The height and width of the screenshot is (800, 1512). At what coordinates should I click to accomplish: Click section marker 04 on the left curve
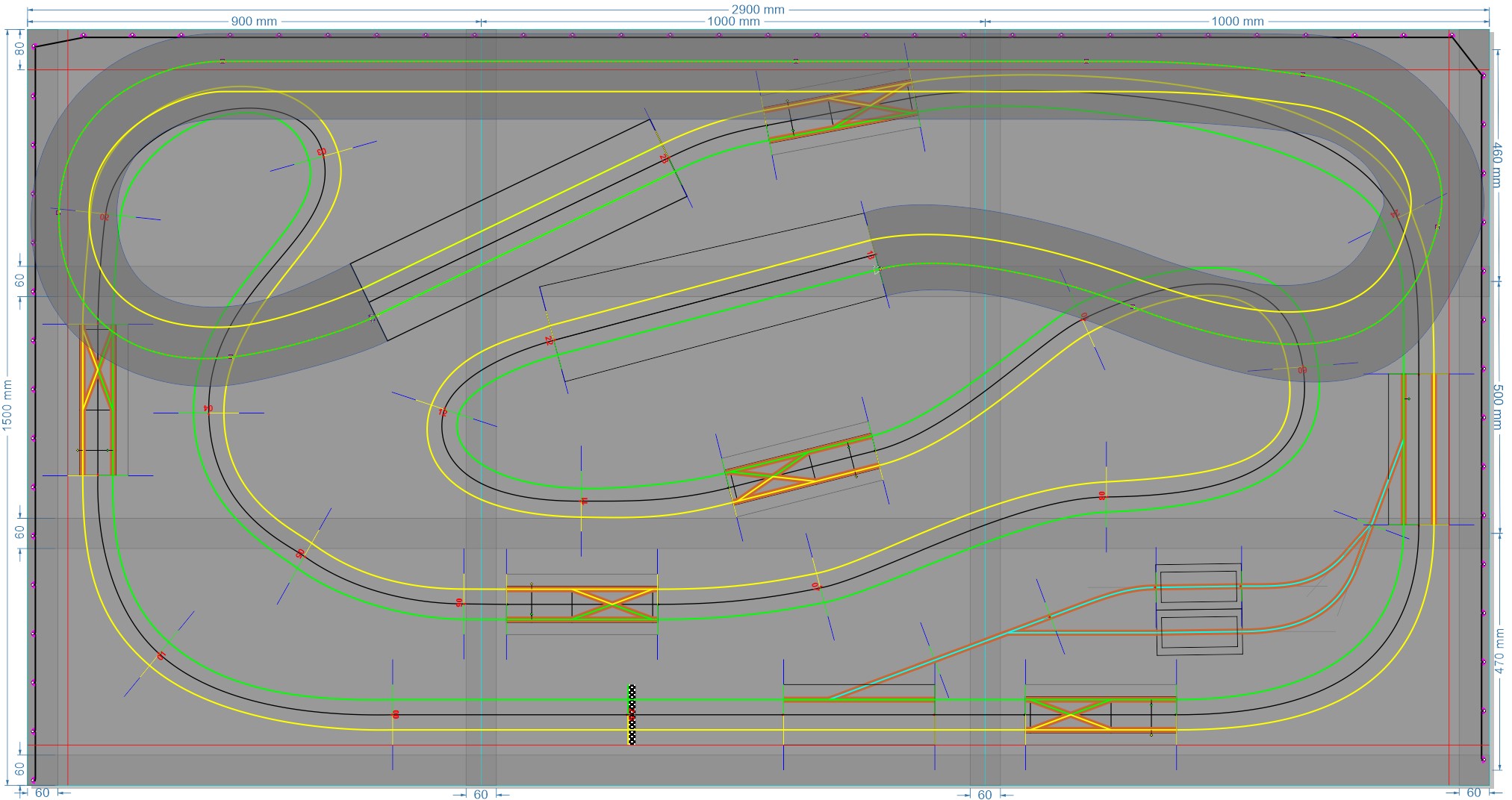coord(208,408)
